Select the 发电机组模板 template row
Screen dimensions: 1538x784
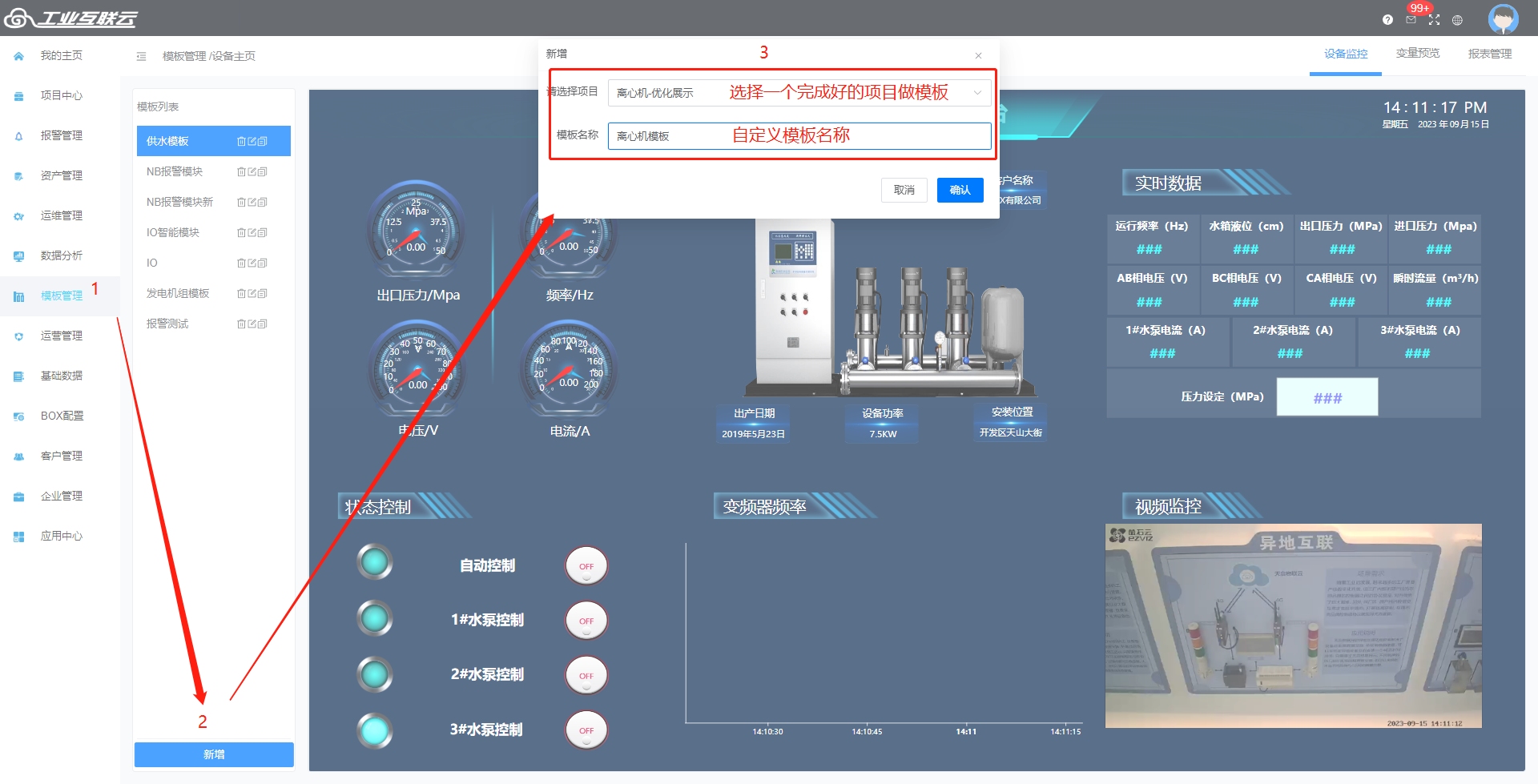(214, 294)
